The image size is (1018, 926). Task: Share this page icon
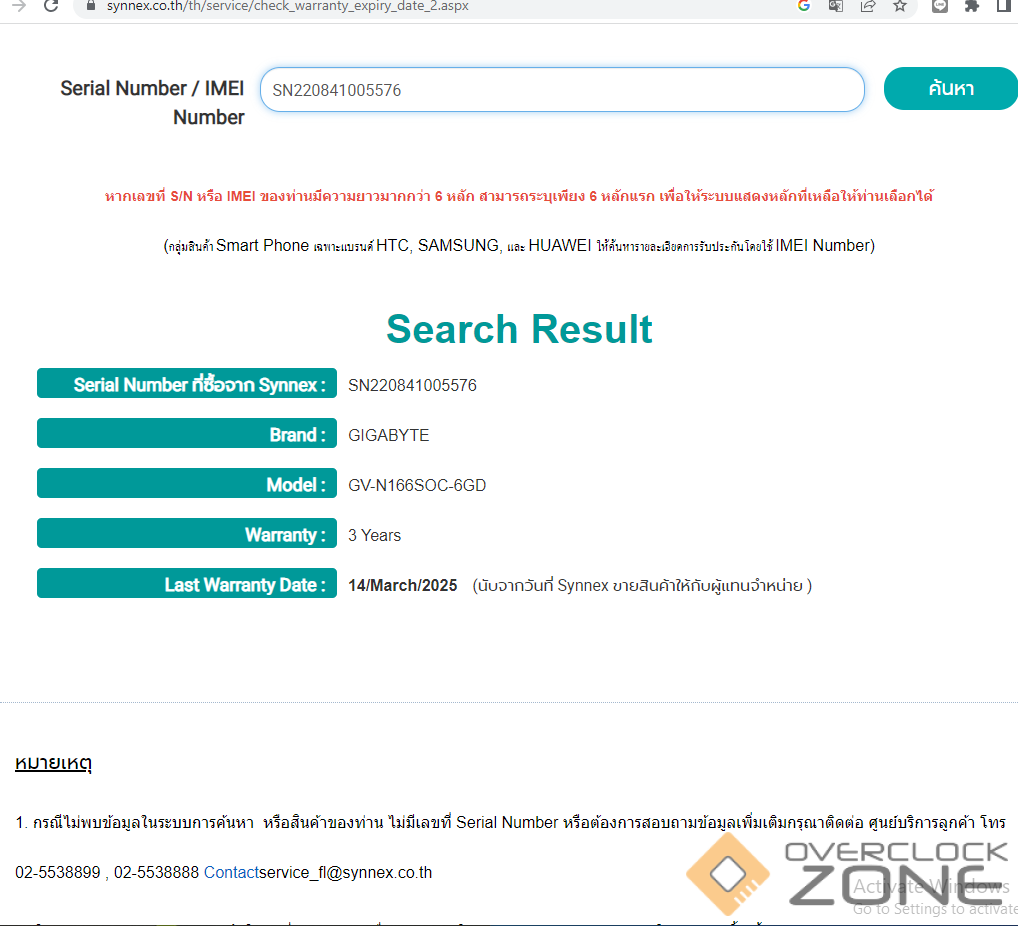coord(867,6)
